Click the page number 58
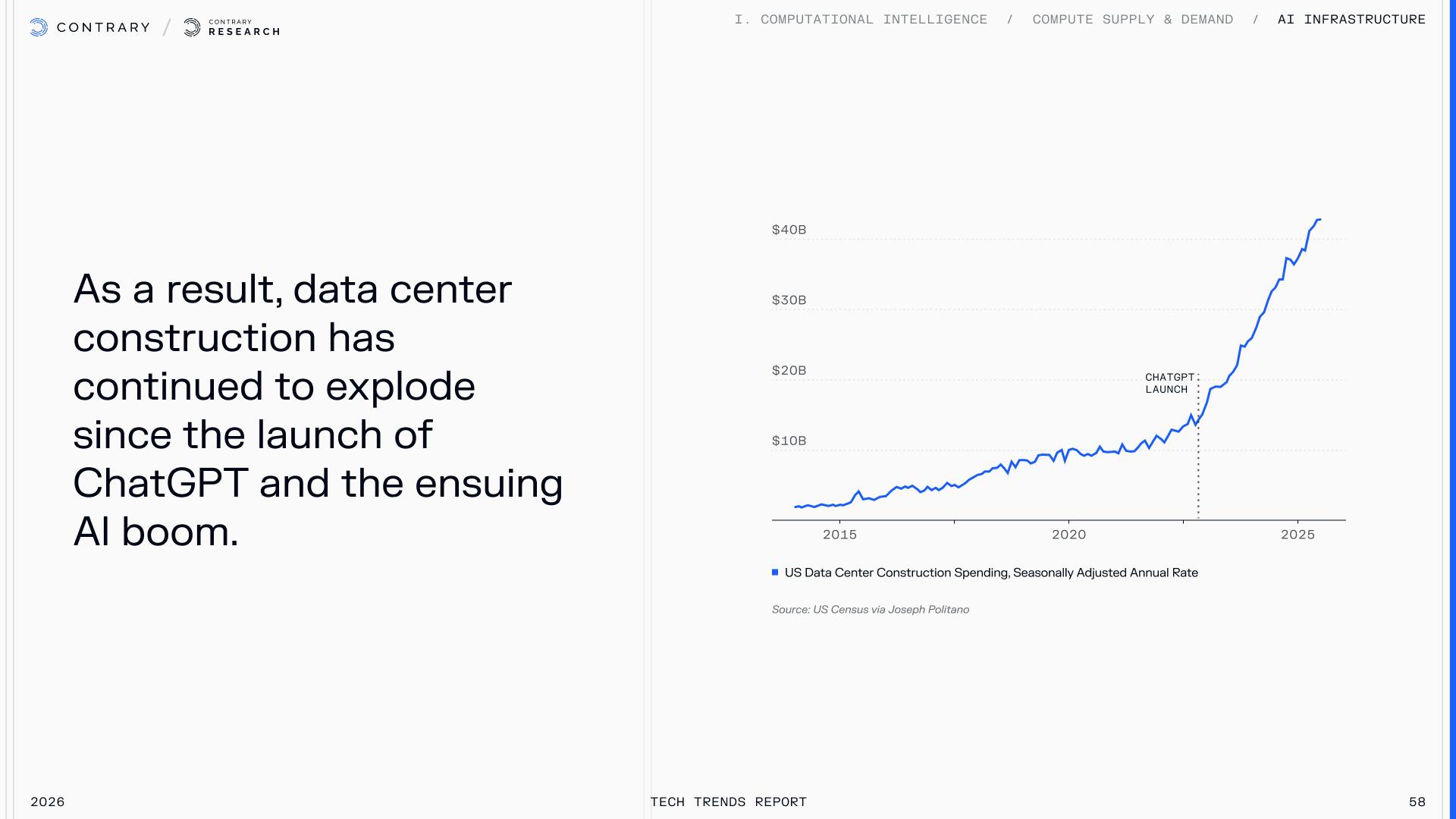 click(1417, 802)
